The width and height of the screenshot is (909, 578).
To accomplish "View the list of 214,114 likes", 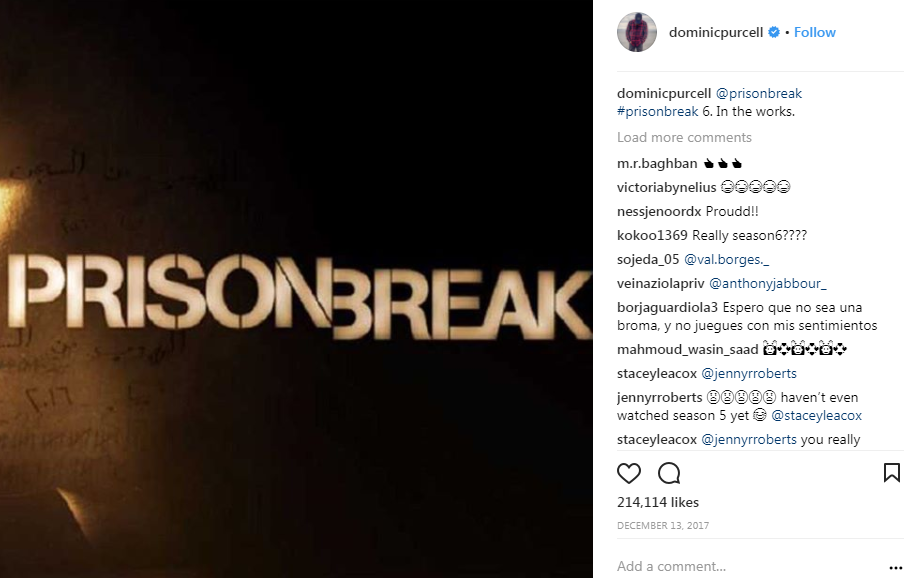I will pos(658,502).
